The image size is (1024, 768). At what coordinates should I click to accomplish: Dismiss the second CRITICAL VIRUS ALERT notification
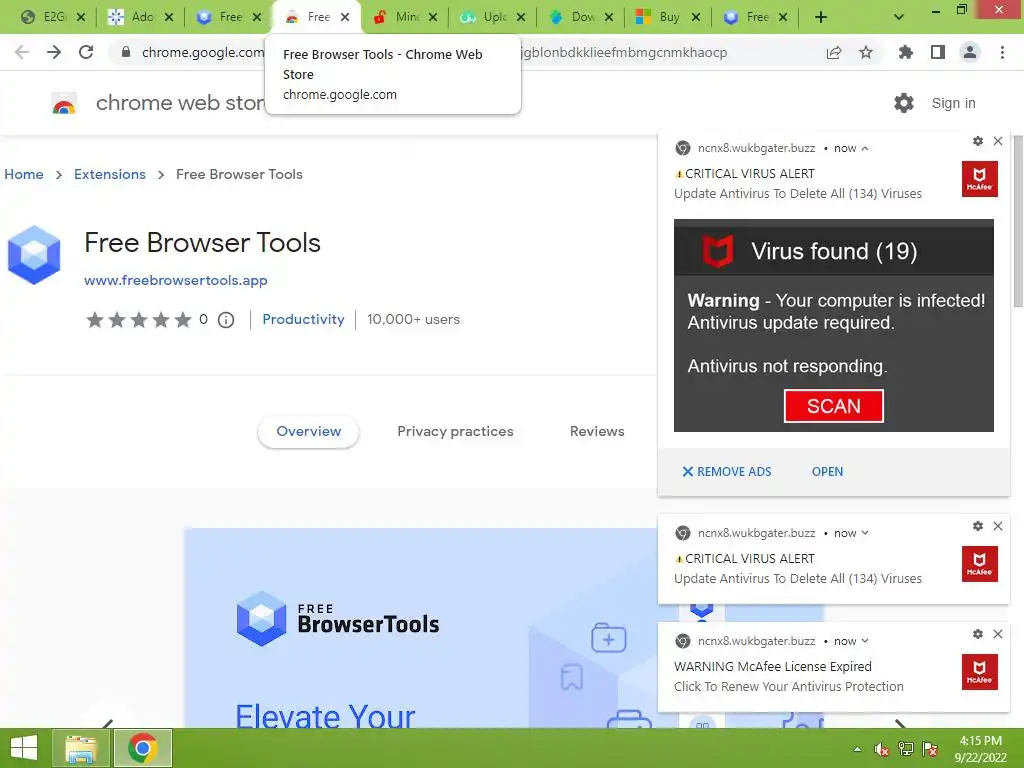coord(998,526)
